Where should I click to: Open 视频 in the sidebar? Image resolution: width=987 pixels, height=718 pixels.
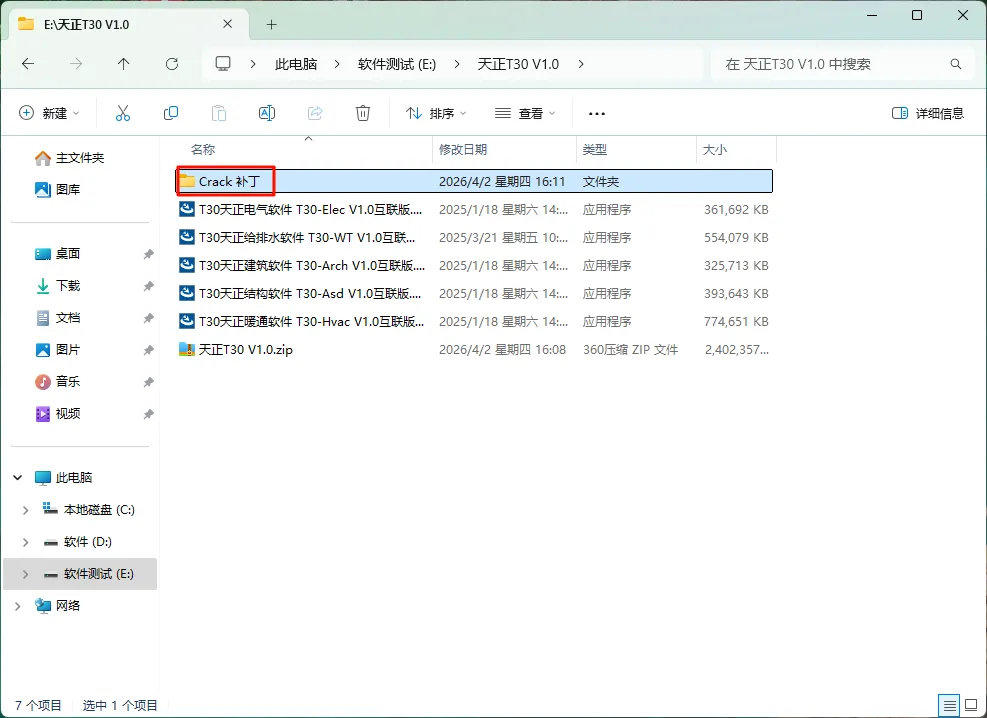pos(57,414)
